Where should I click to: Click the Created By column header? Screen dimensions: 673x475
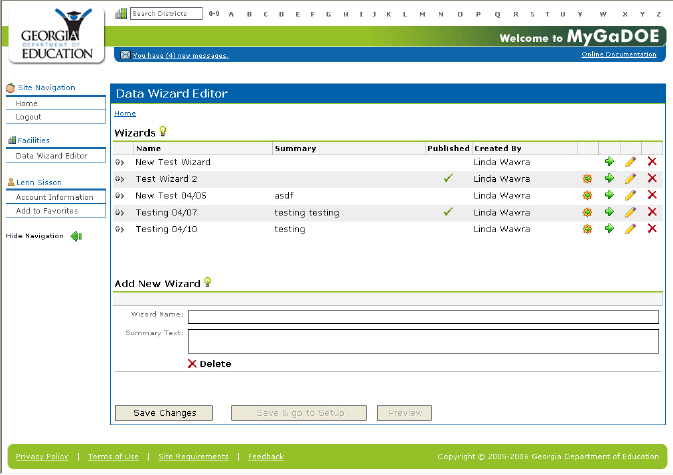pyautogui.click(x=497, y=148)
